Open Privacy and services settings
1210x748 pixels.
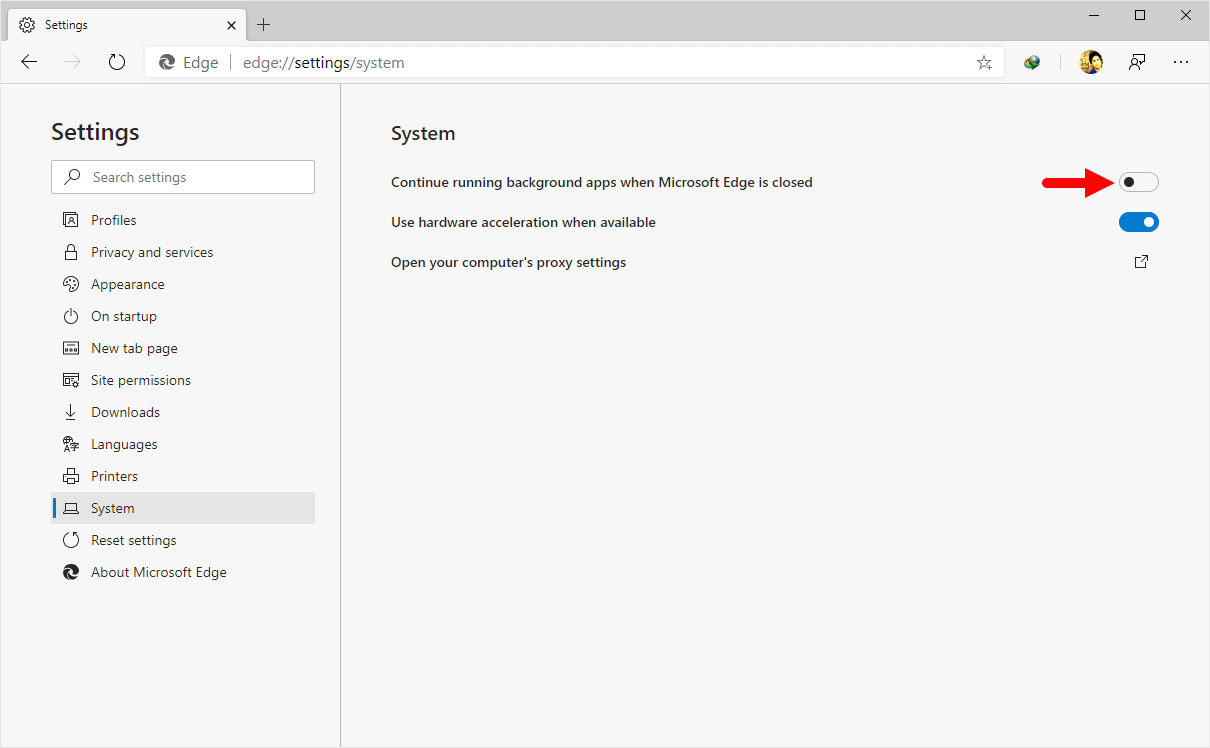click(x=183, y=252)
